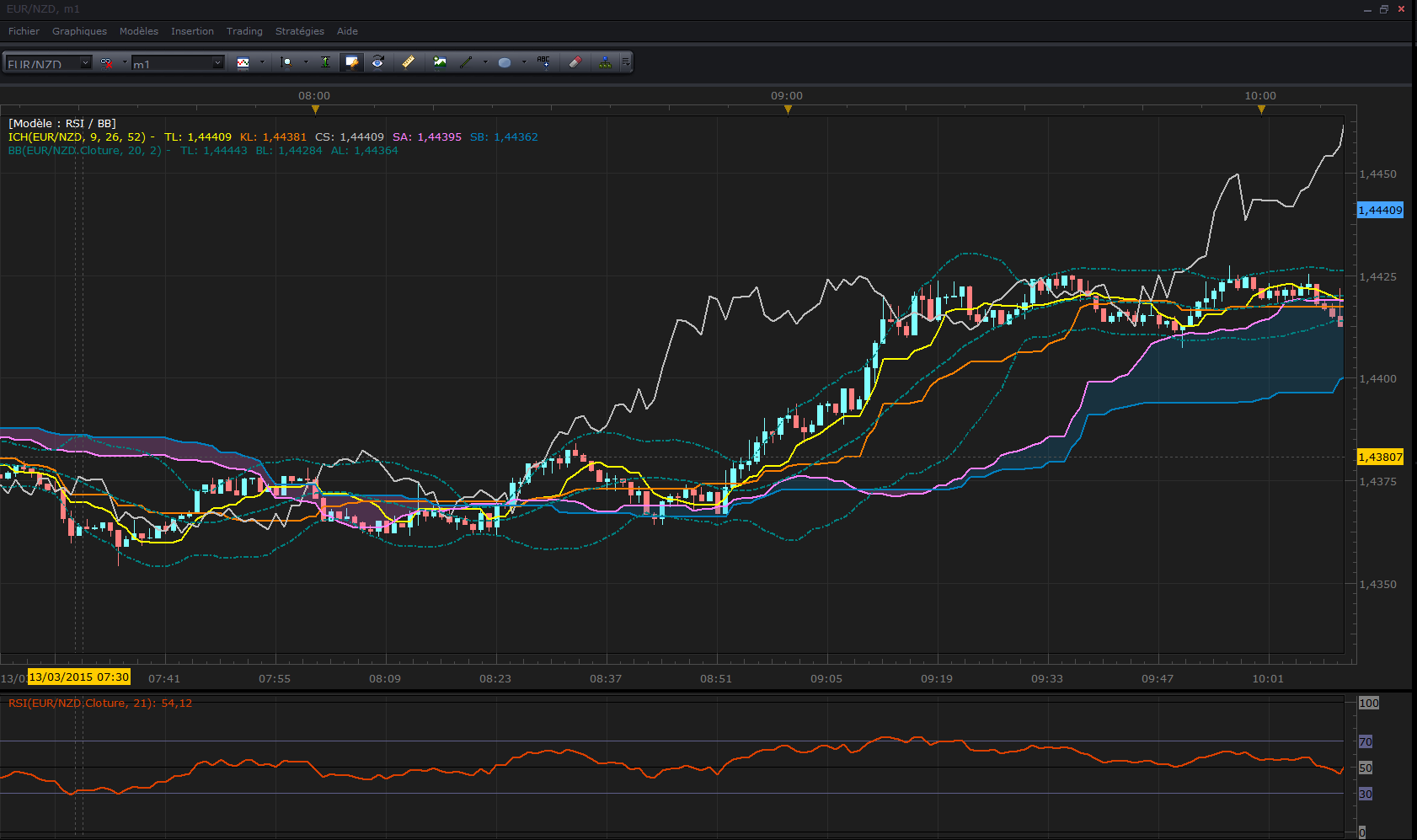This screenshot has height=840, width=1417.
Task: Click the Ichimoku SB: 1,44362 value
Action: (504, 137)
